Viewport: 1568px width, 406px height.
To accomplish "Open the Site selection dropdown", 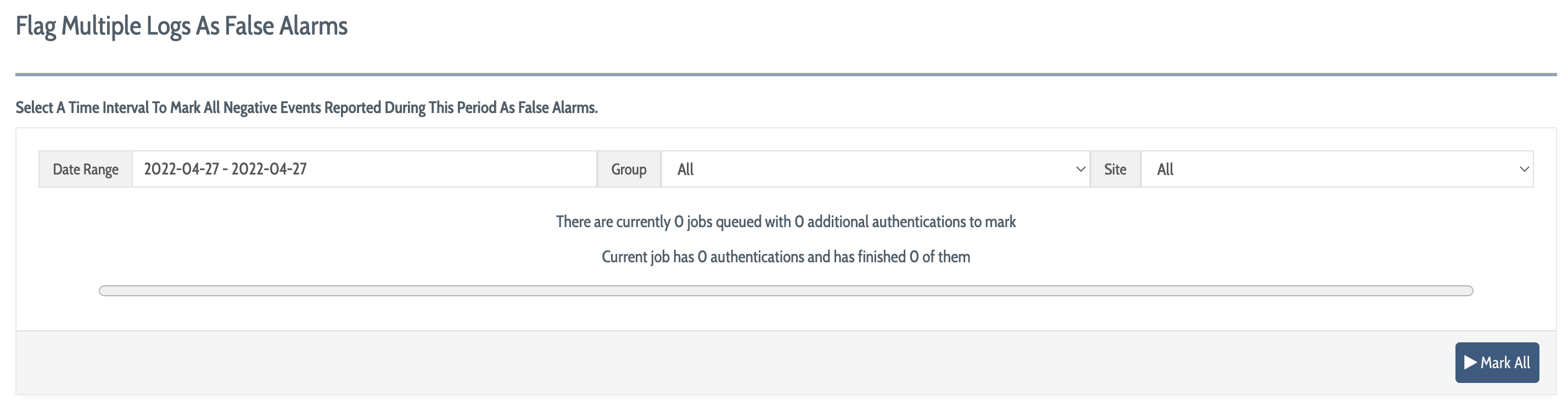I will 1337,169.
